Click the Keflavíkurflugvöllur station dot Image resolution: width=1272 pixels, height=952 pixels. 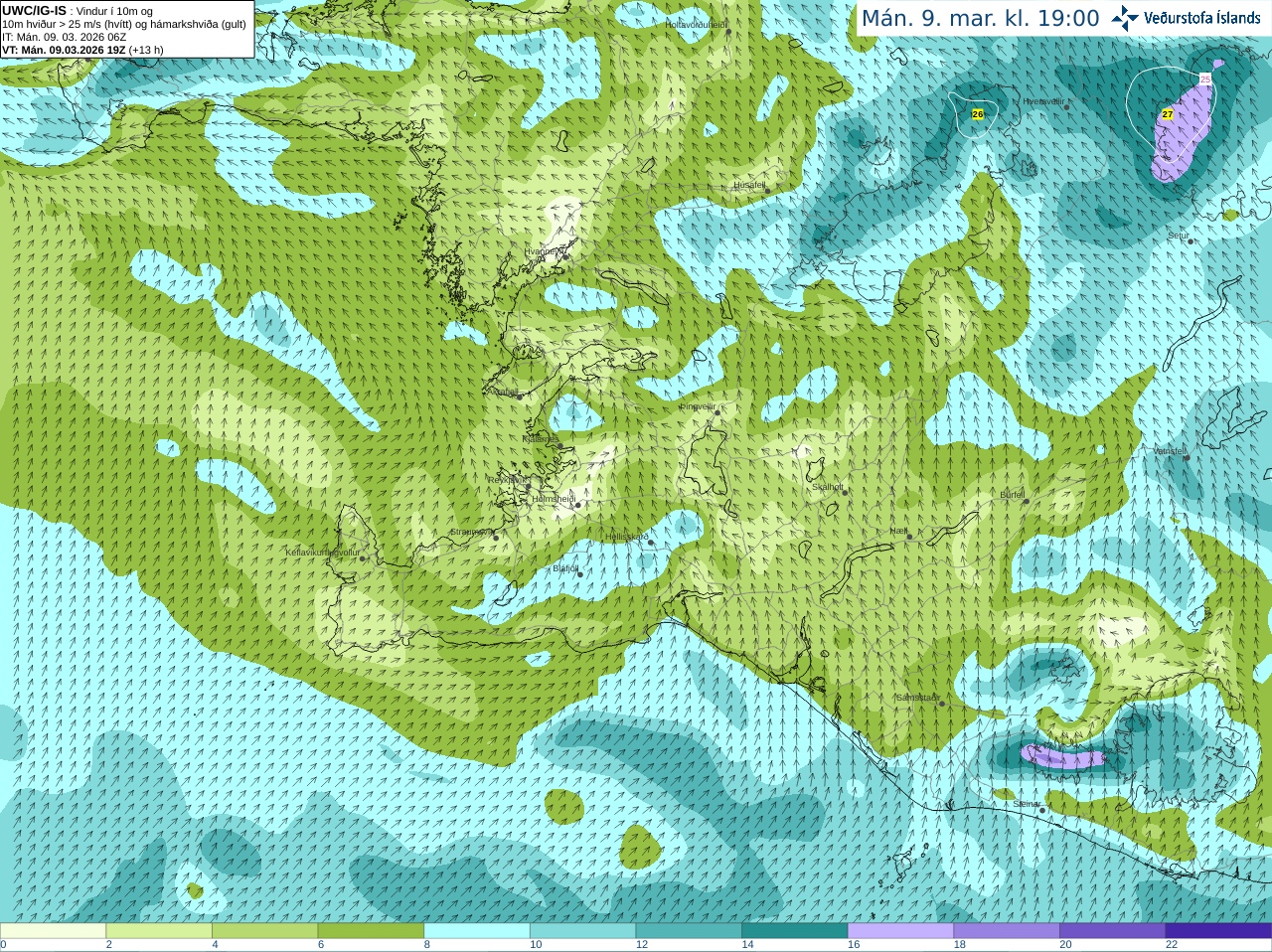point(363,558)
